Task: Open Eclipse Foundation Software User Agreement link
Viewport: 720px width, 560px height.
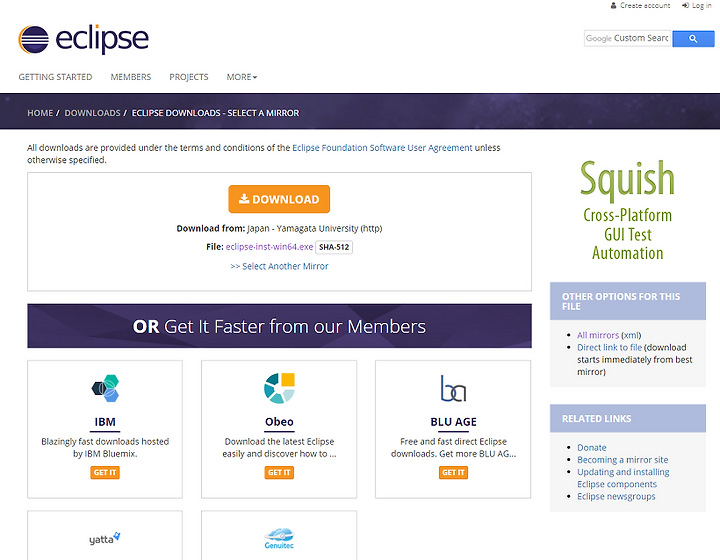Action: (382, 148)
